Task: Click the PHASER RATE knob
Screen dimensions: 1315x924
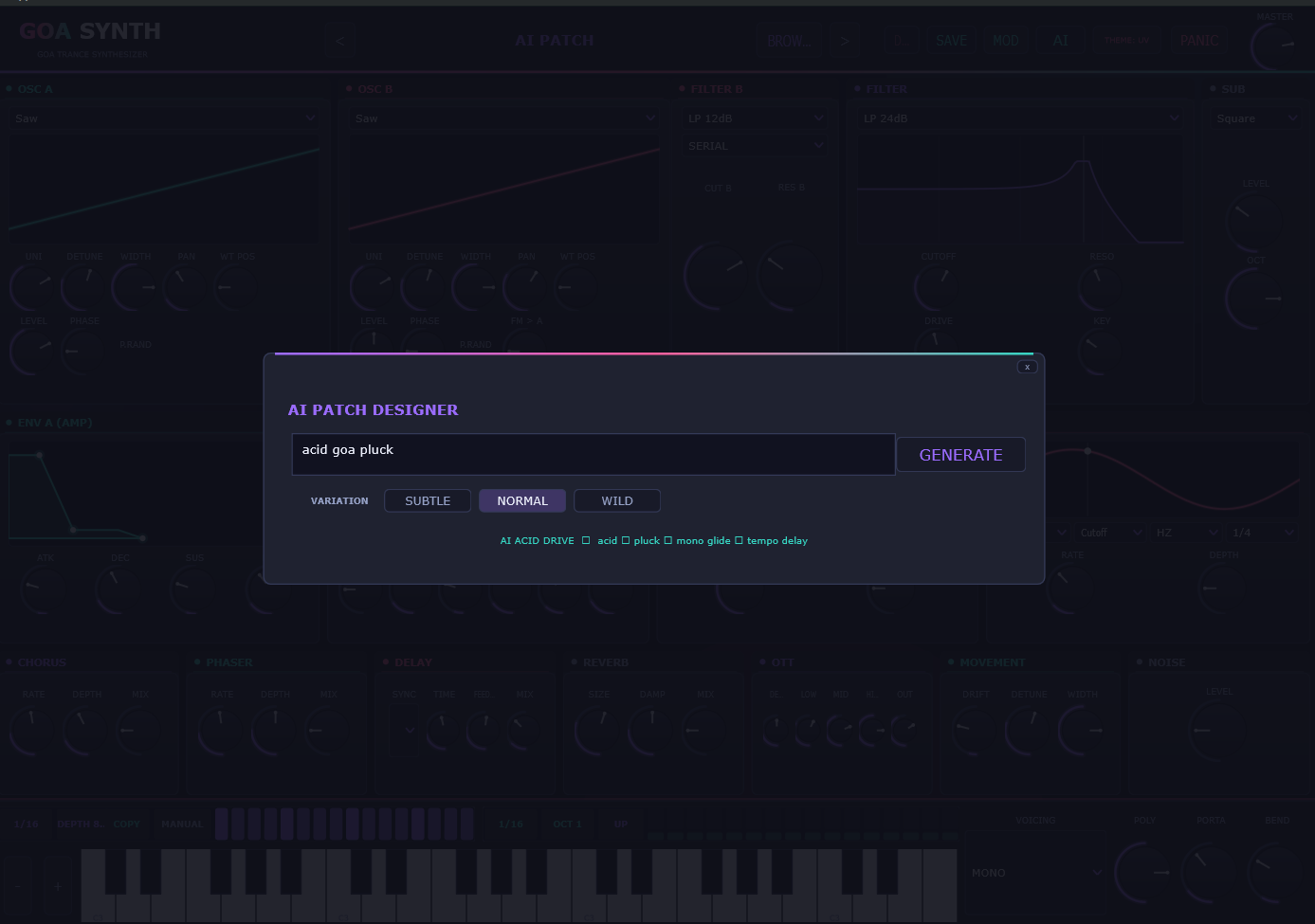Action: coord(222,731)
